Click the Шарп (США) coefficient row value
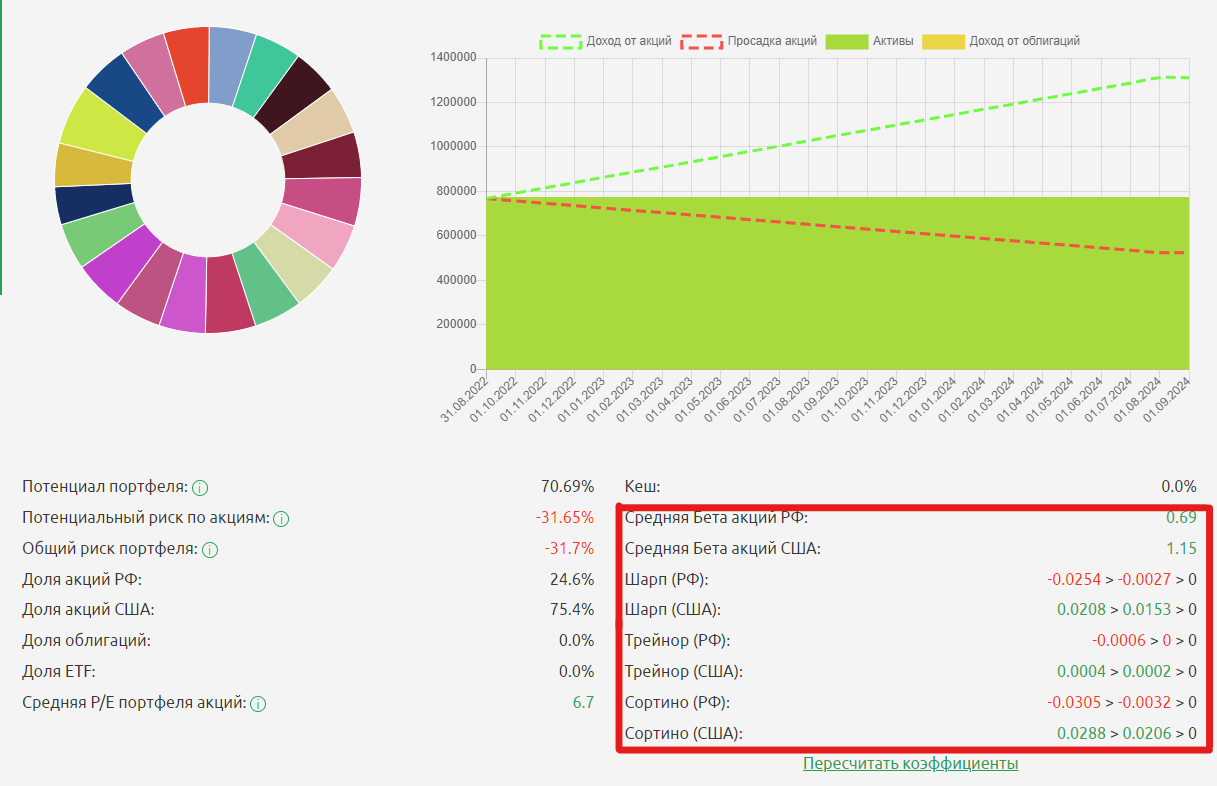The width and height of the screenshot is (1217, 786). 1126,610
